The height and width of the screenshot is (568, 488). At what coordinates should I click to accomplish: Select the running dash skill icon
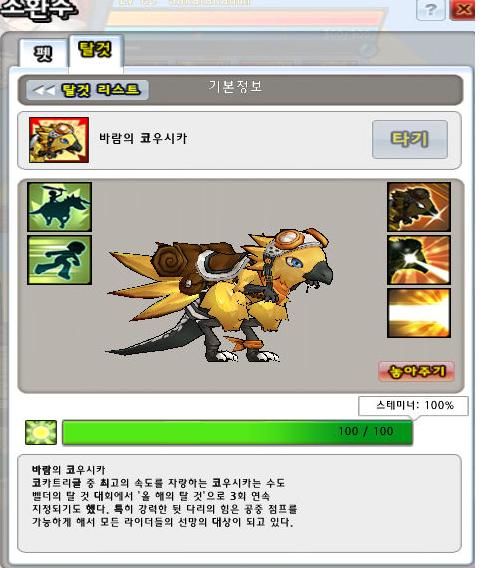pyautogui.click(x=59, y=260)
